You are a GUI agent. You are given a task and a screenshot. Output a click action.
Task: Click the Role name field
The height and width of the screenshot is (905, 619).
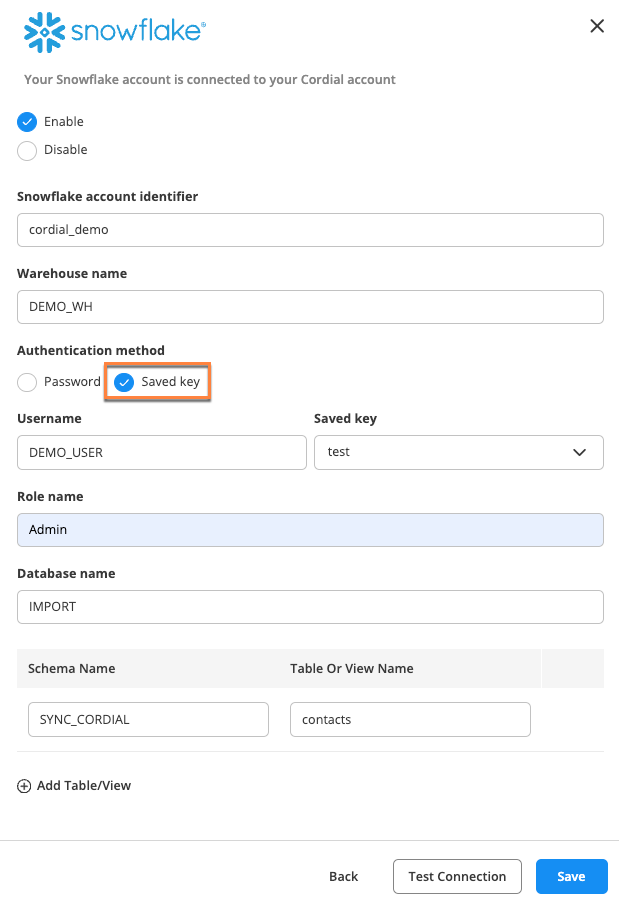coord(310,530)
